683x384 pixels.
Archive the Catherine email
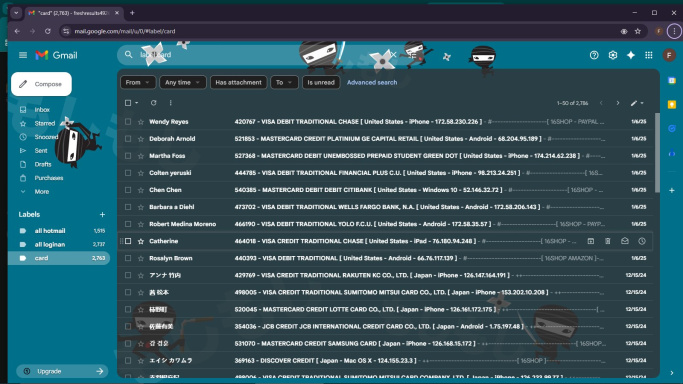click(591, 241)
